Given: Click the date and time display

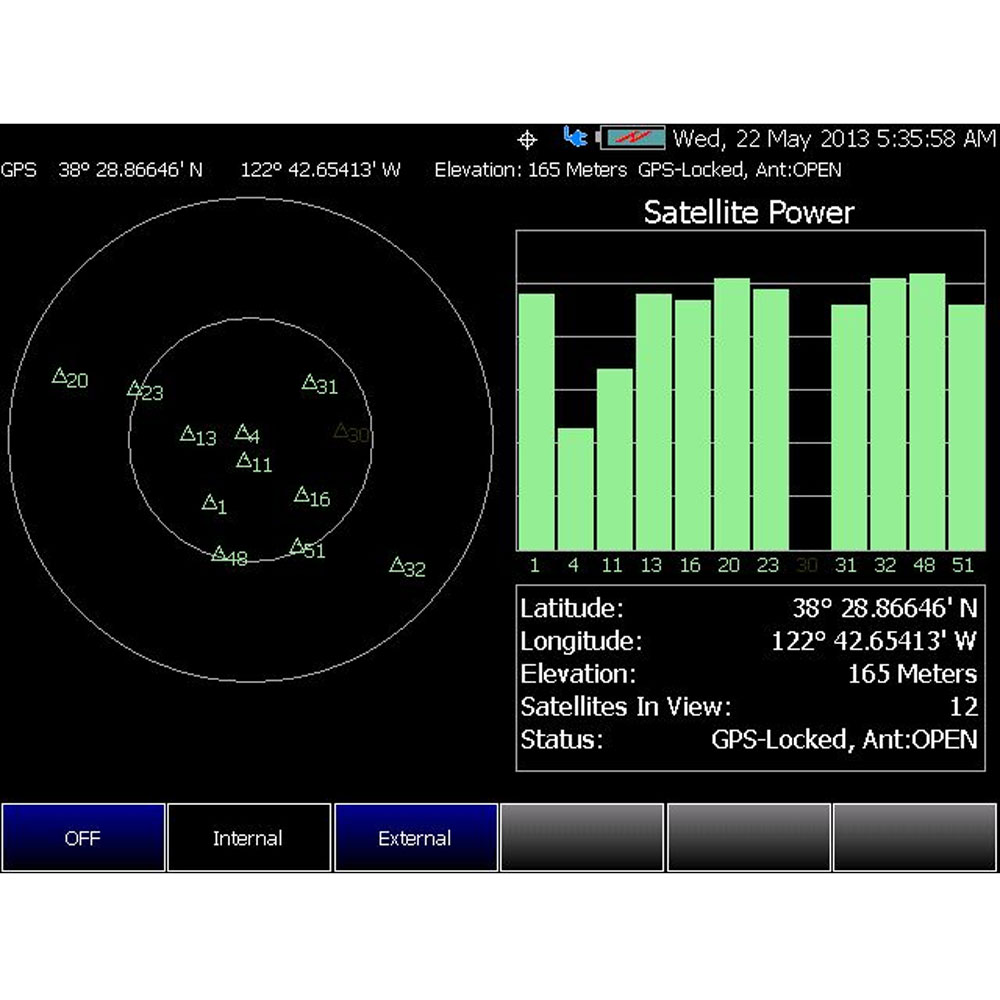Looking at the screenshot, I should (834, 138).
